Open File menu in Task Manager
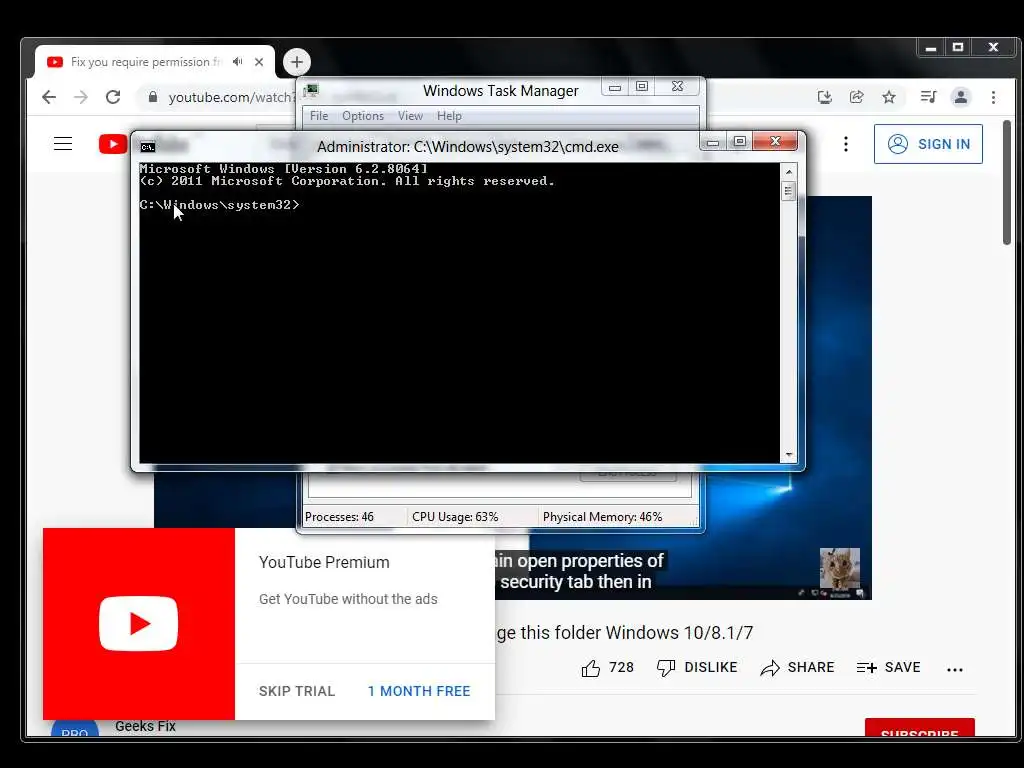 tap(319, 116)
